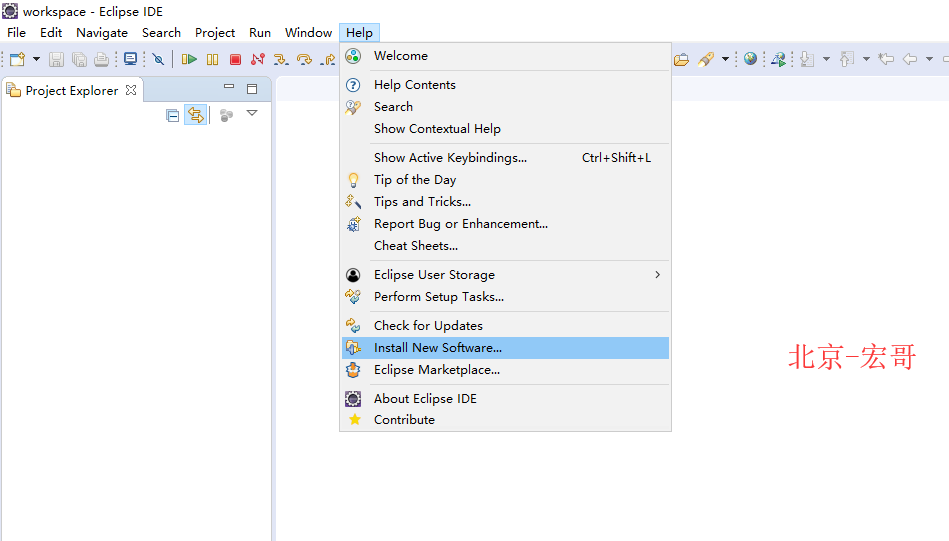Expand Eclipse User Storage submenu
The image size is (949, 541).
505,275
